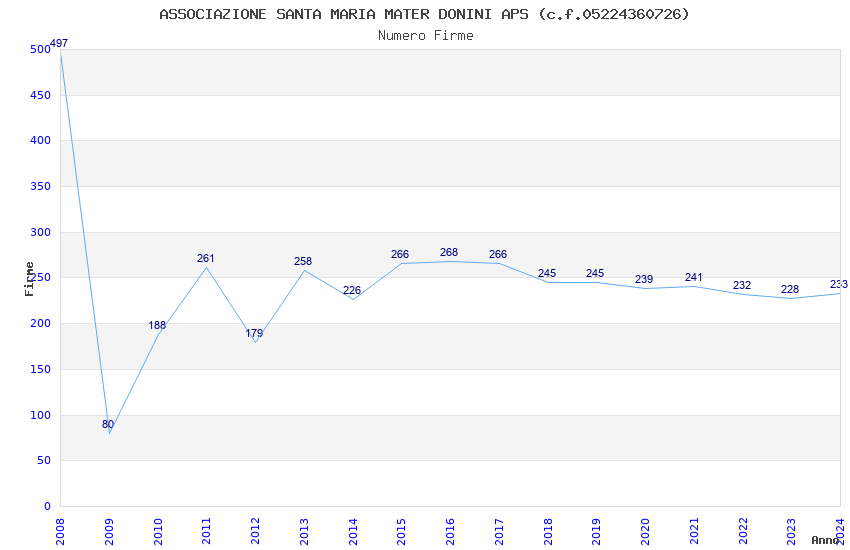
Task: Click the 2008 x-axis year label
Action: click(x=60, y=531)
